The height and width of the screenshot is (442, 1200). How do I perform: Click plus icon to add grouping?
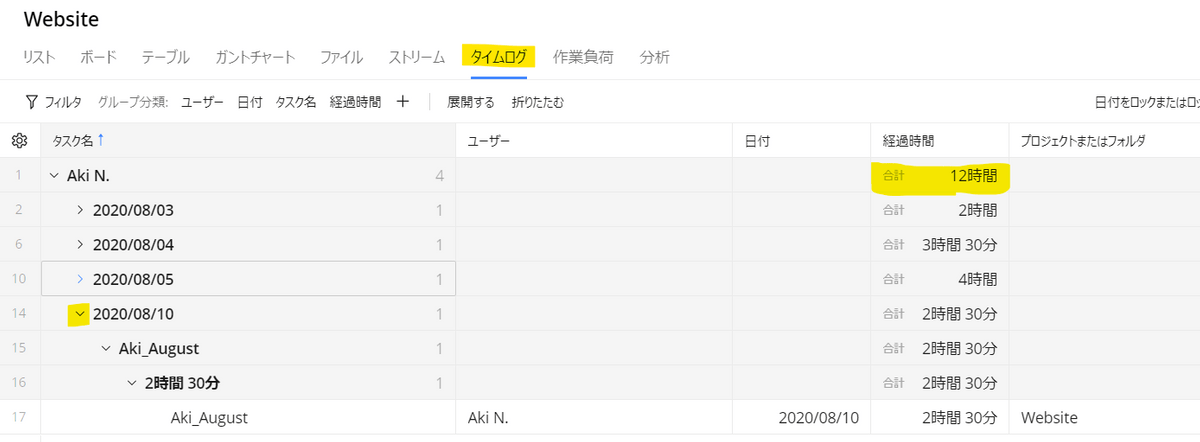click(x=403, y=101)
